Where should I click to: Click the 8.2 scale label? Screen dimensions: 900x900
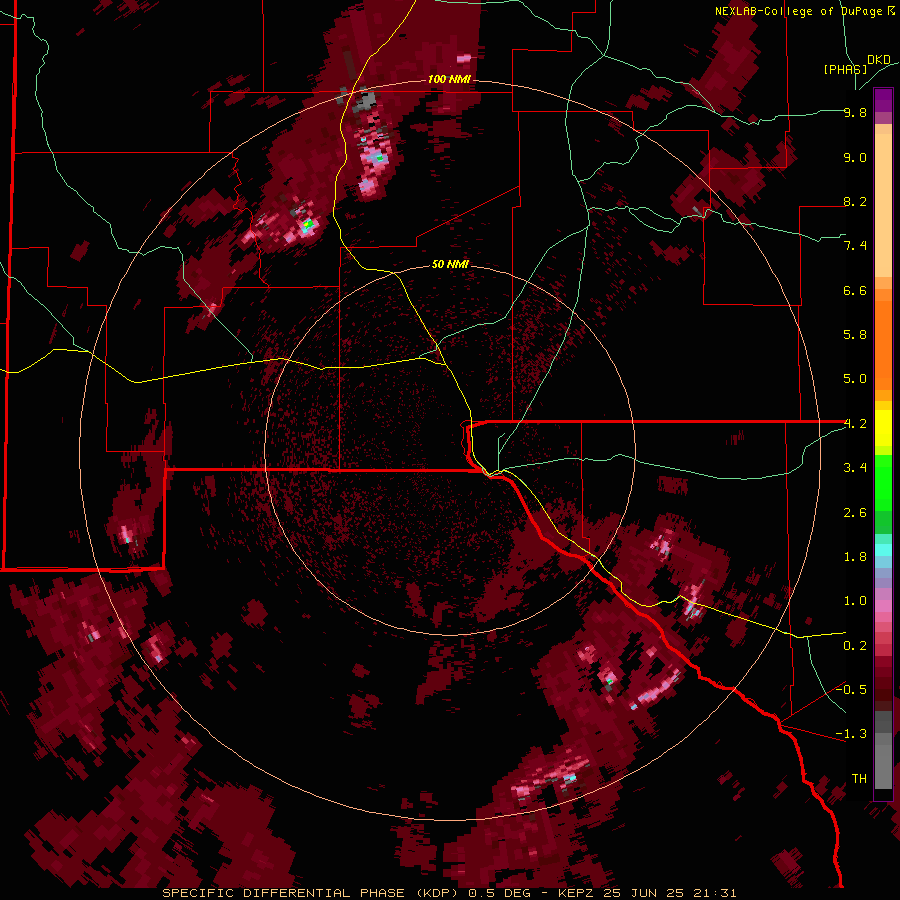click(855, 201)
